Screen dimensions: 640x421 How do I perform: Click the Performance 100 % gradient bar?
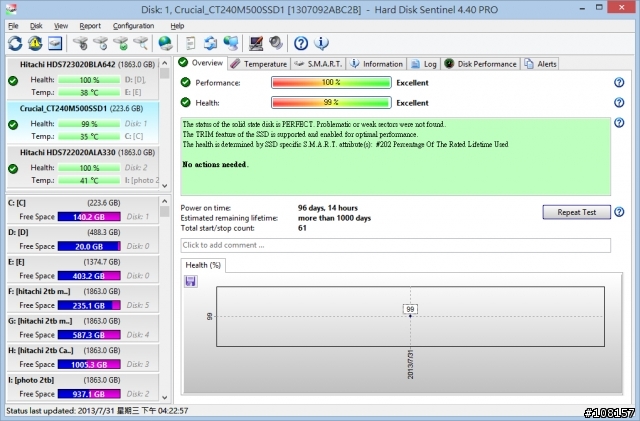point(331,82)
